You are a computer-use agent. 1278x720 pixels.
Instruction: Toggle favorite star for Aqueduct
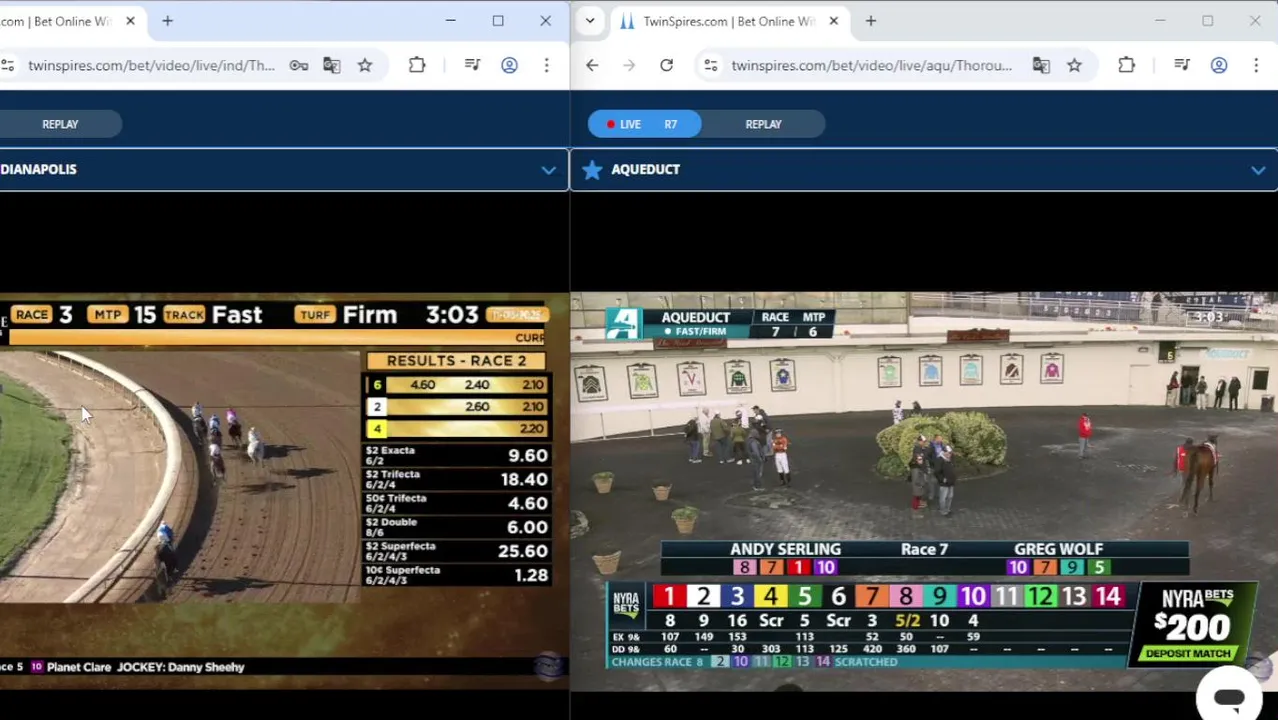pos(592,170)
